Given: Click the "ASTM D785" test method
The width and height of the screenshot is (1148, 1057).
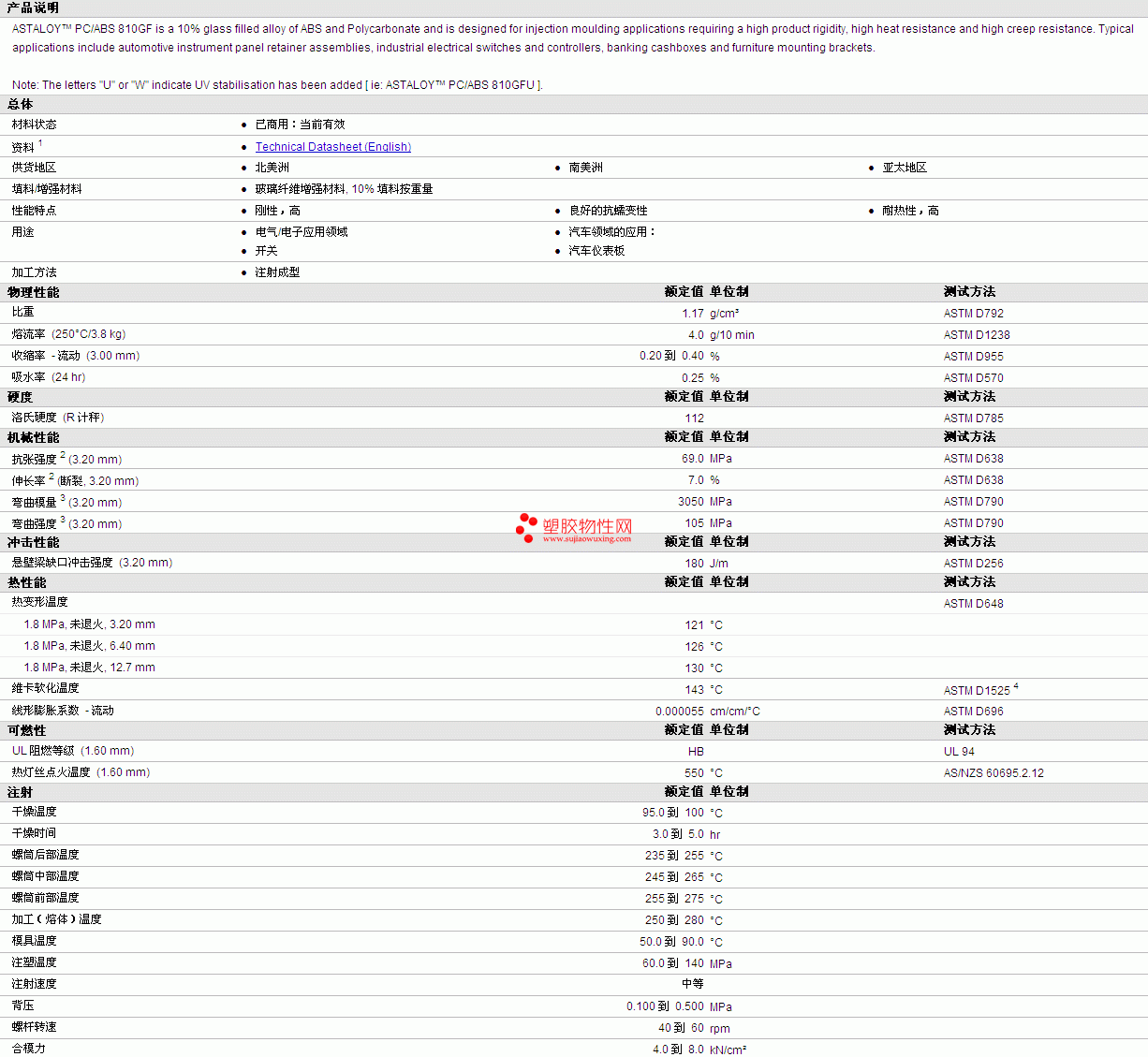Looking at the screenshot, I should (x=974, y=418).
